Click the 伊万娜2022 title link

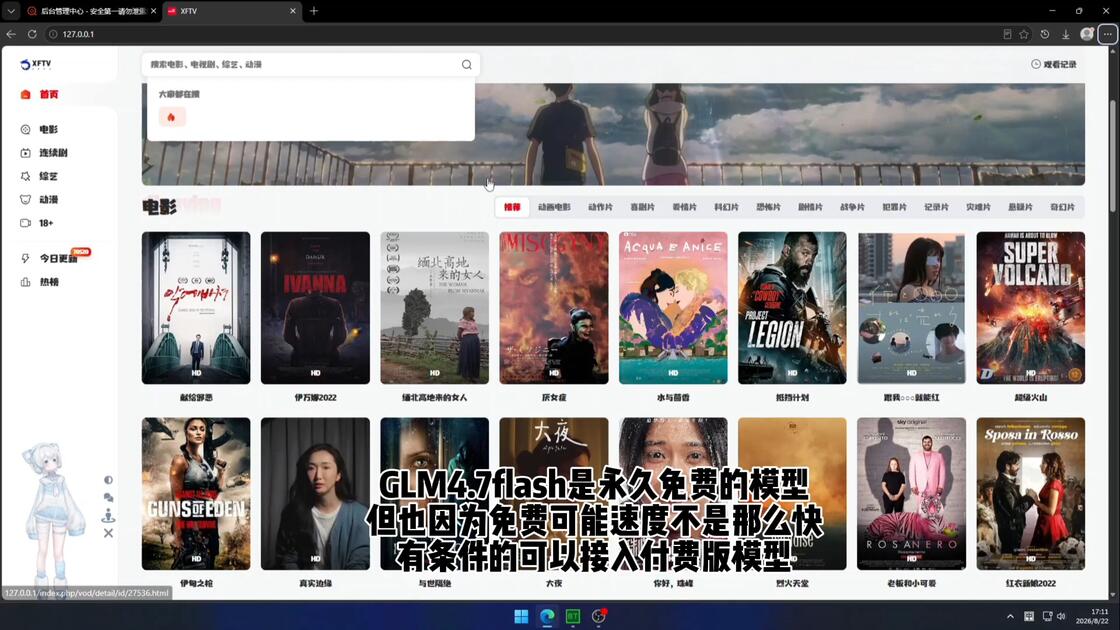315,398
